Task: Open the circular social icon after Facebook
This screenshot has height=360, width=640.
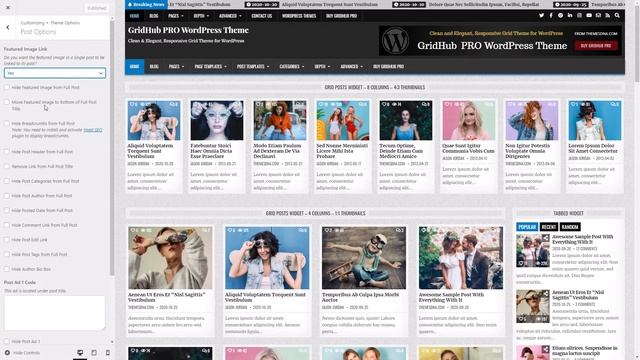Action: coord(560,16)
